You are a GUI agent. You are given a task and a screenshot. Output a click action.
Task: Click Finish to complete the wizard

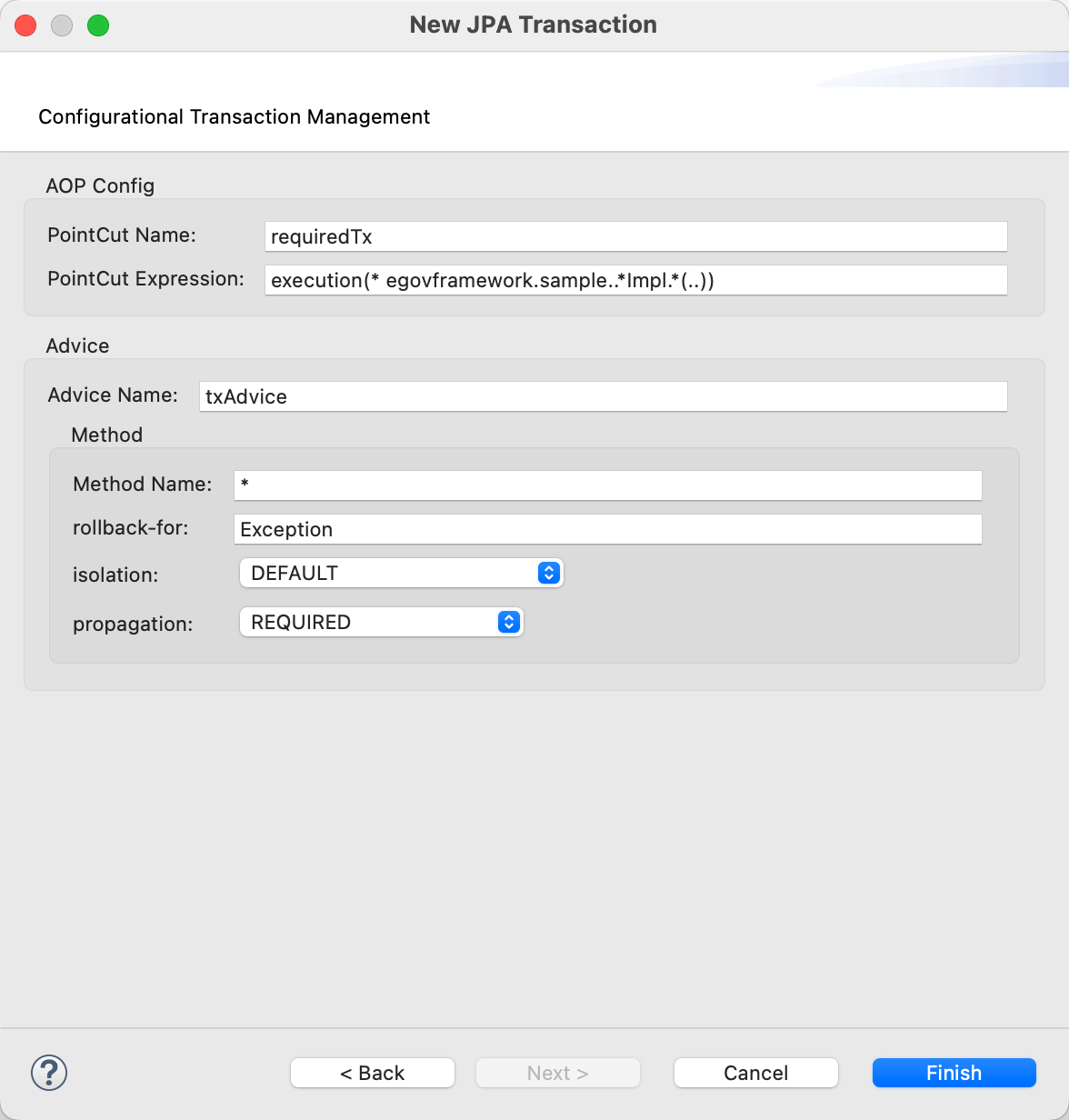(x=954, y=1073)
